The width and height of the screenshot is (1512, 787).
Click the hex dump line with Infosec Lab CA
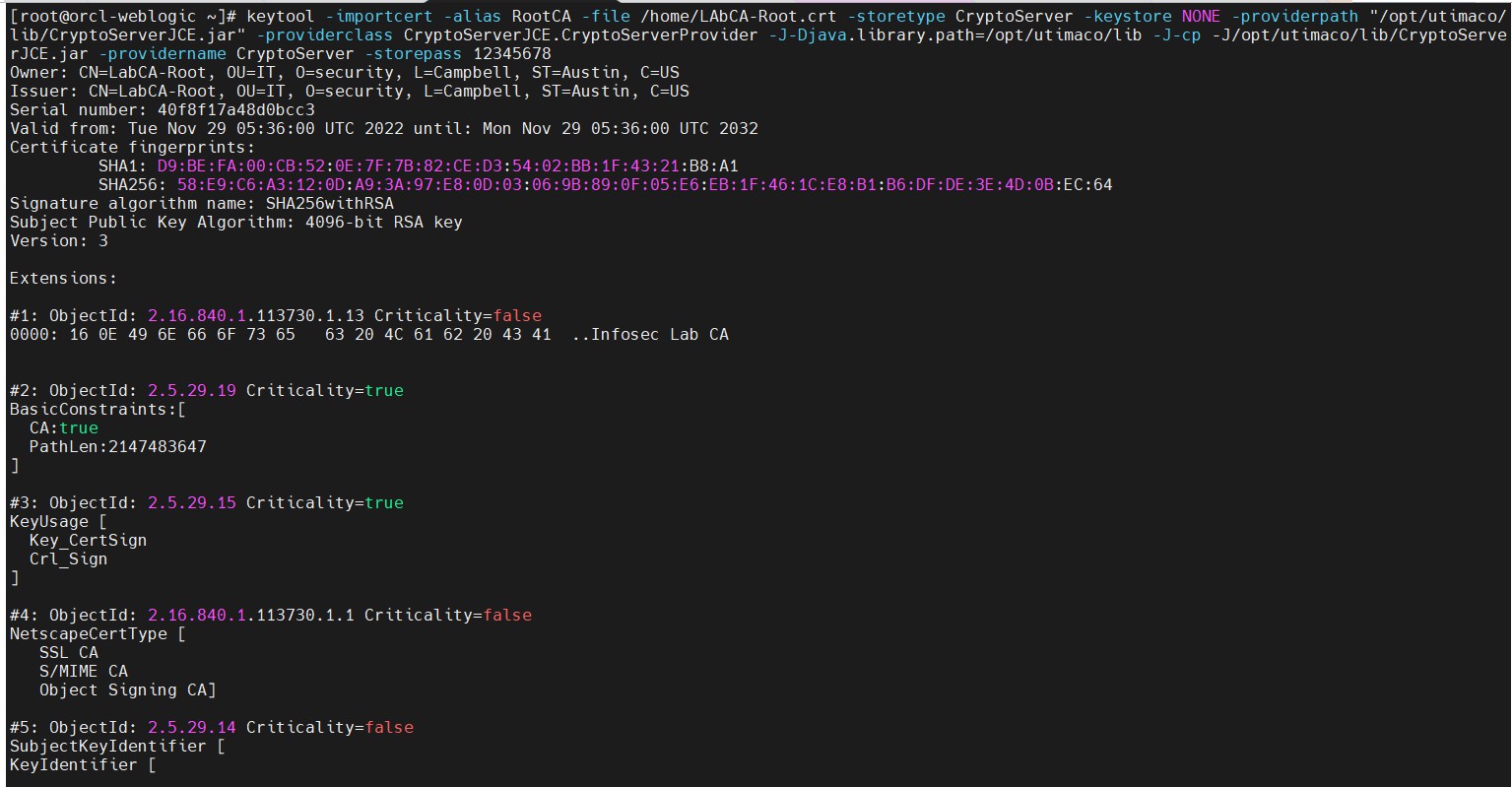pyautogui.click(x=369, y=335)
